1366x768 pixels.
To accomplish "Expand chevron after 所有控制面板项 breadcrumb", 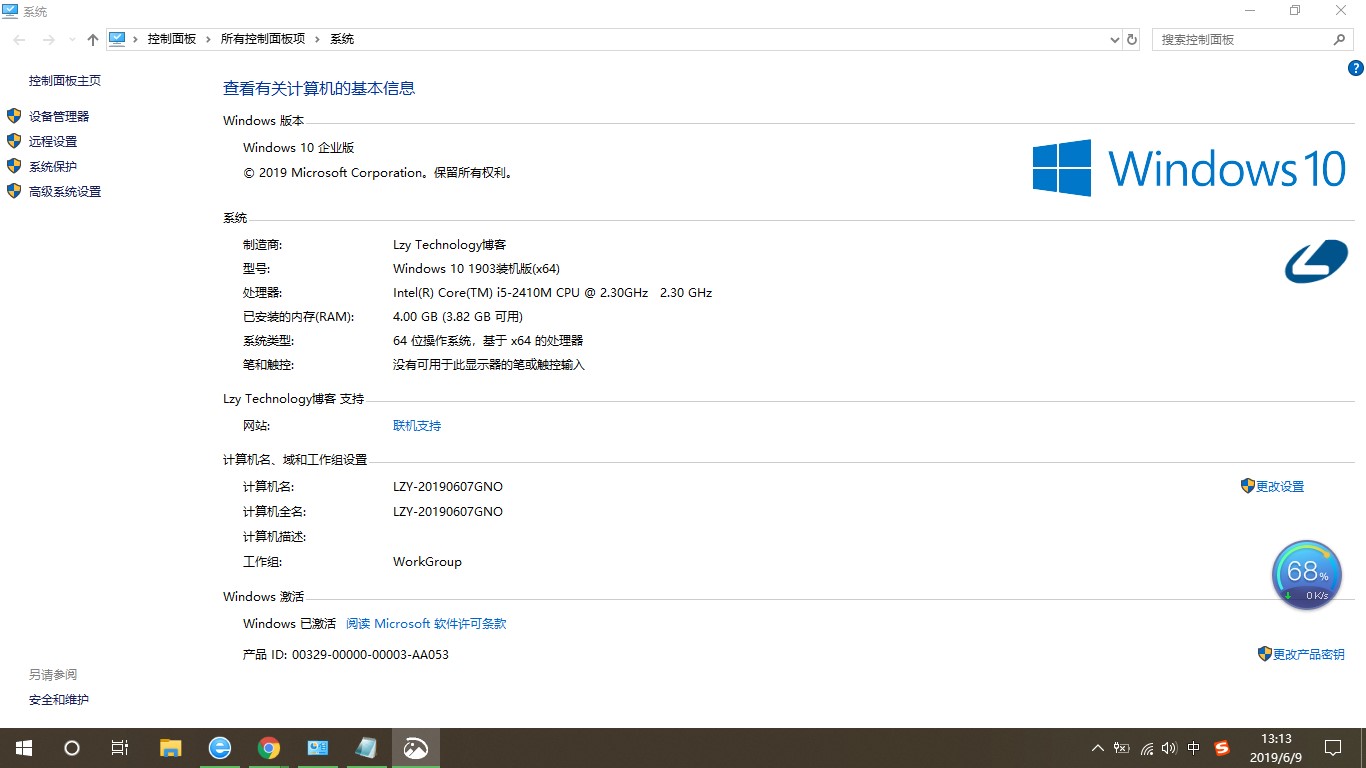I will [x=317, y=39].
